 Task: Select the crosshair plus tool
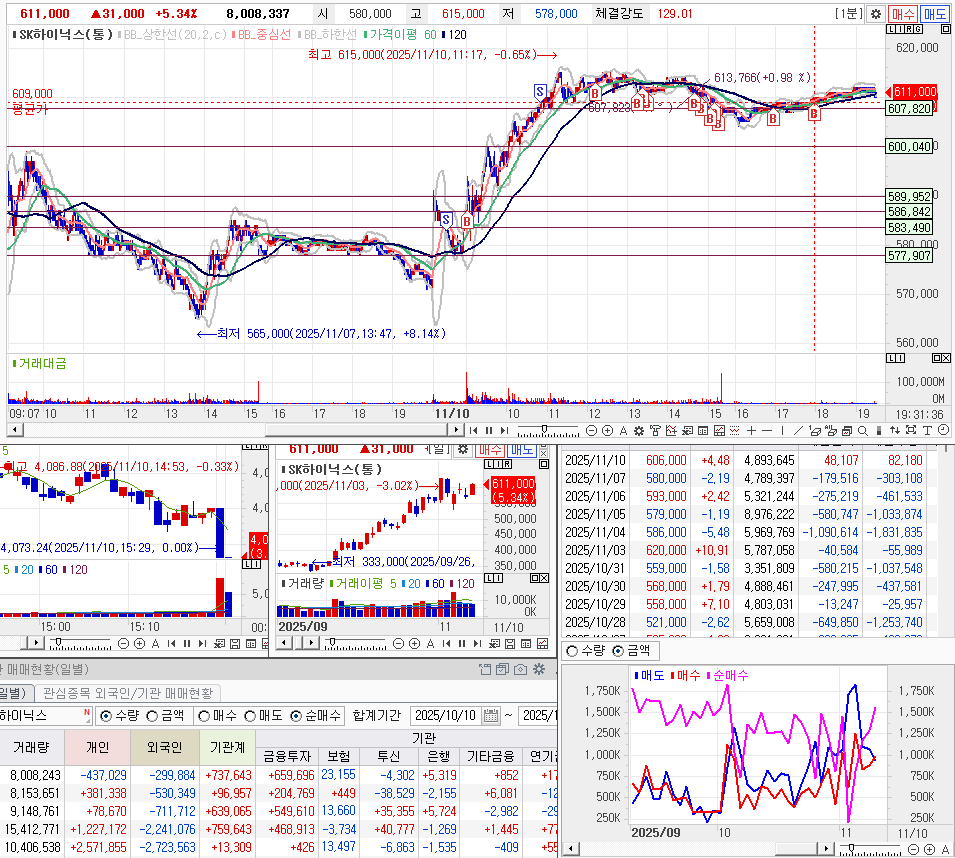751,431
